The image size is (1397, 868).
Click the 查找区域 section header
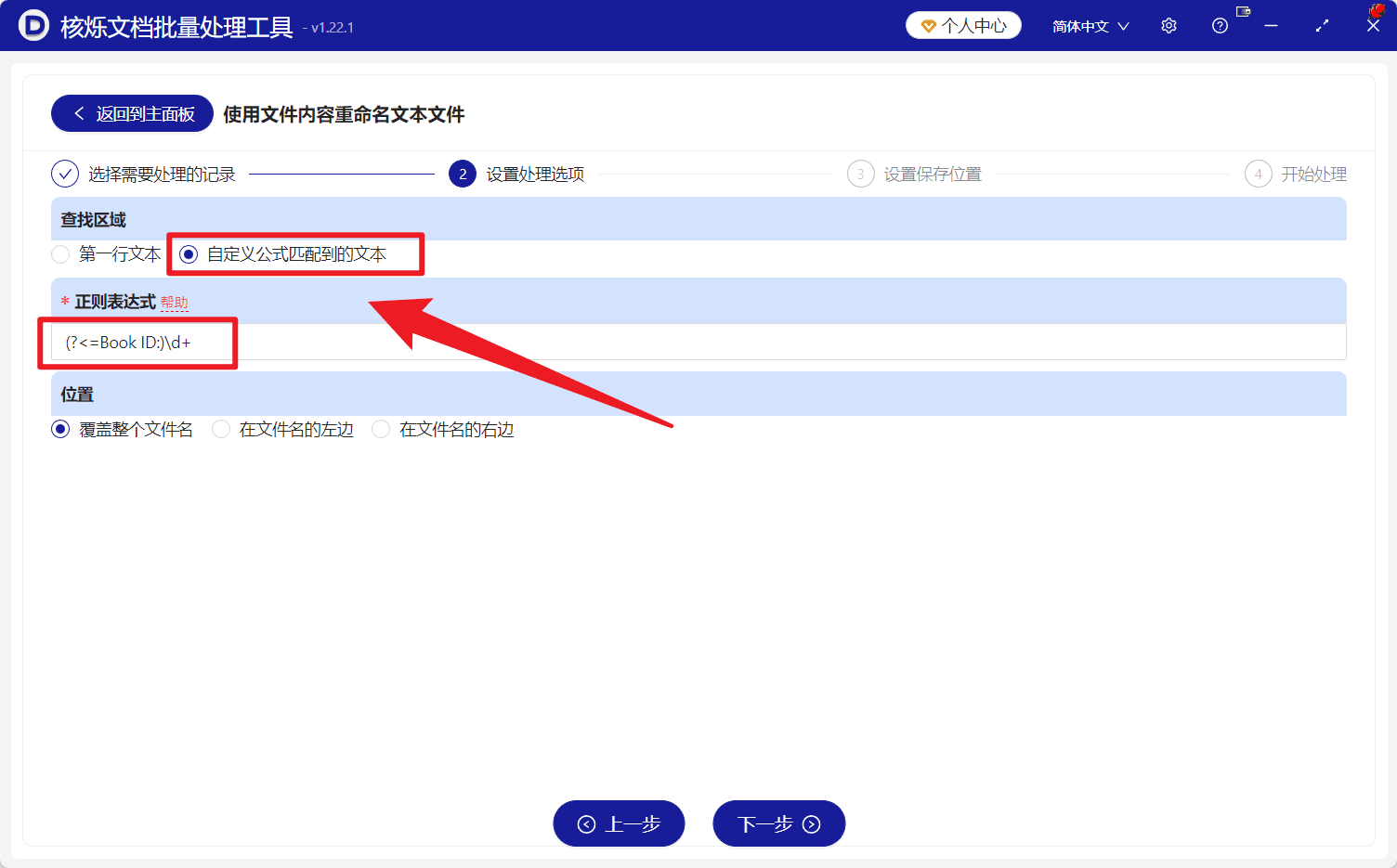698,219
